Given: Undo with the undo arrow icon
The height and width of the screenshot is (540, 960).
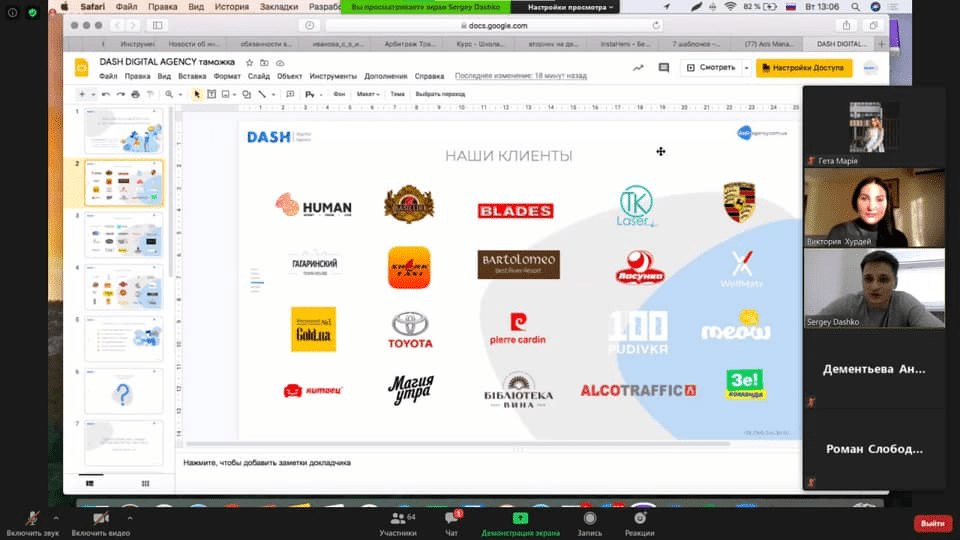Looking at the screenshot, I should coord(106,94).
